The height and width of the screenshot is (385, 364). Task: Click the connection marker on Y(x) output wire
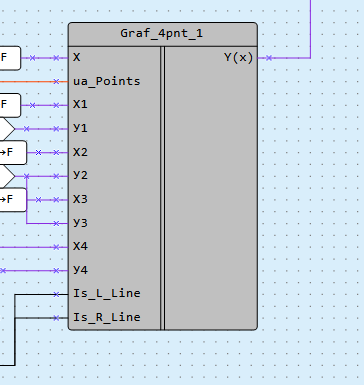click(x=269, y=58)
